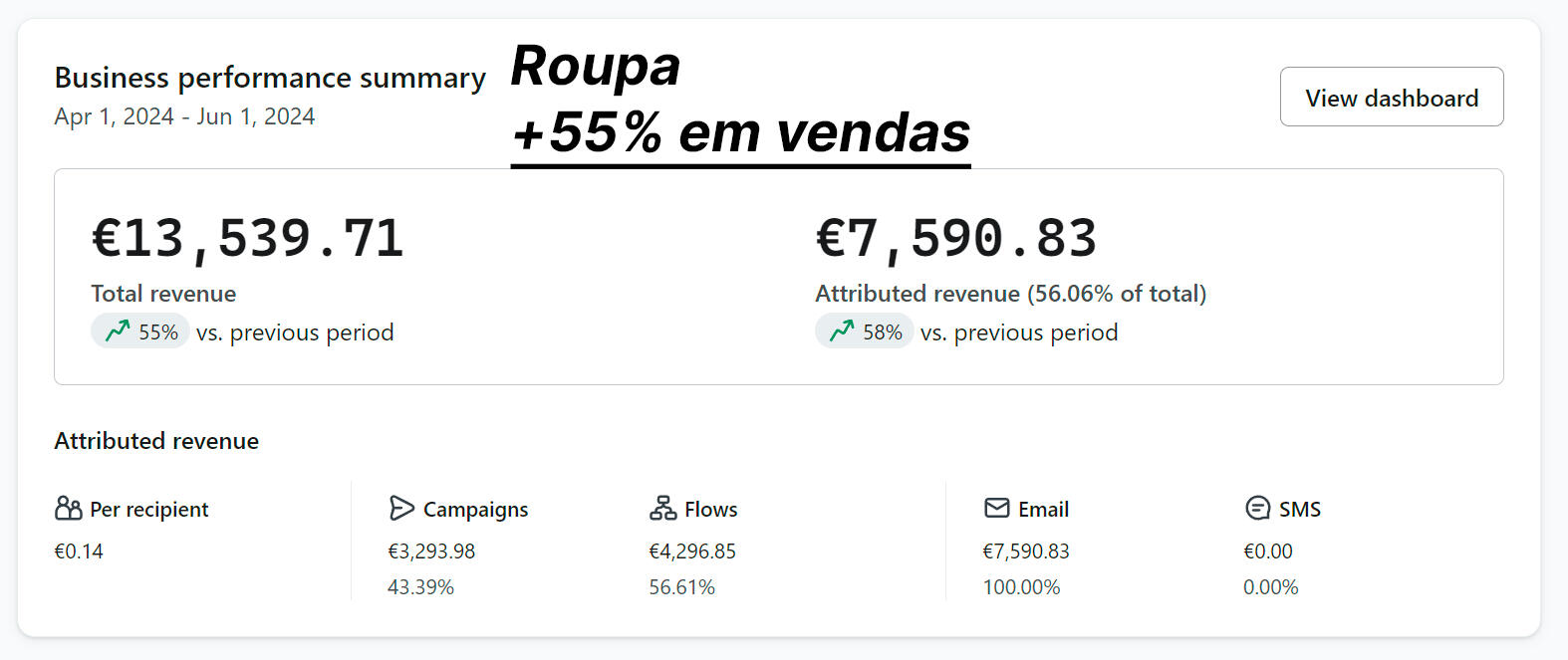Click the Roupa overlay title text

pos(596,67)
